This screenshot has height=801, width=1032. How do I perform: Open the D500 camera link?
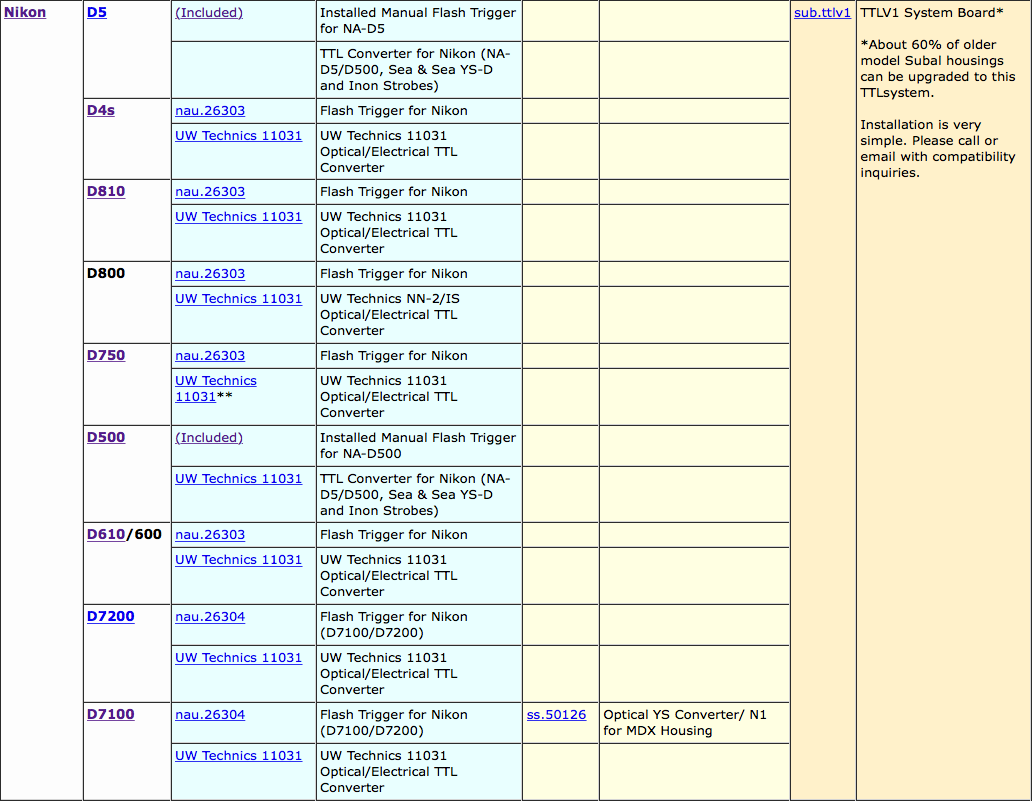(x=106, y=438)
